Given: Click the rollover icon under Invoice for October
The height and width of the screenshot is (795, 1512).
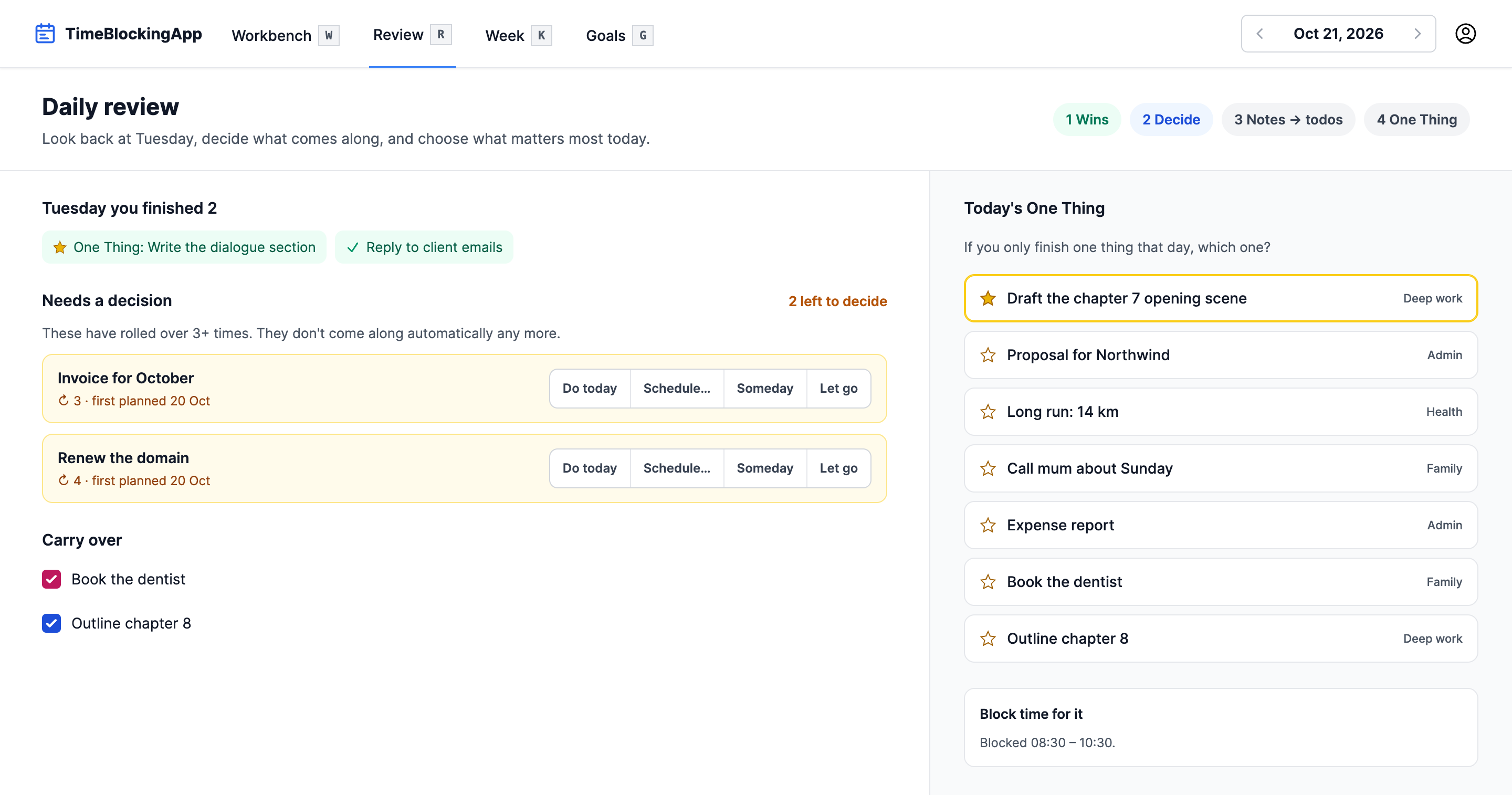Looking at the screenshot, I should coord(64,401).
